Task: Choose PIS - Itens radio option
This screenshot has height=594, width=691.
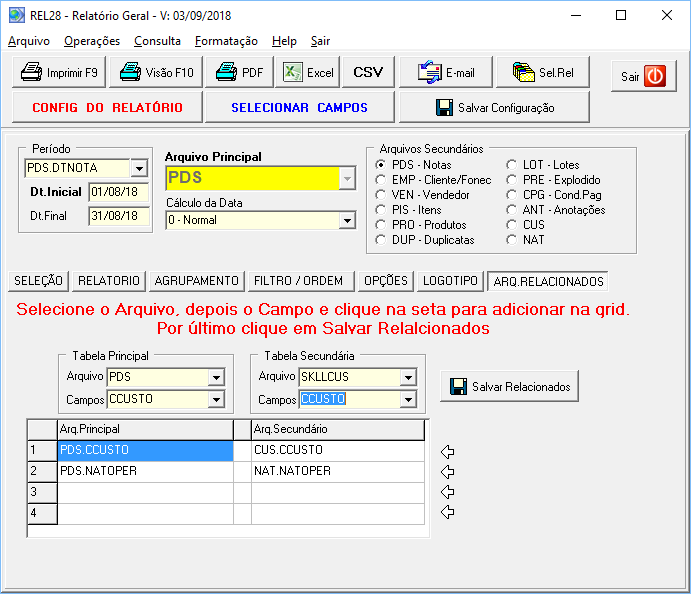Action: pyautogui.click(x=381, y=210)
